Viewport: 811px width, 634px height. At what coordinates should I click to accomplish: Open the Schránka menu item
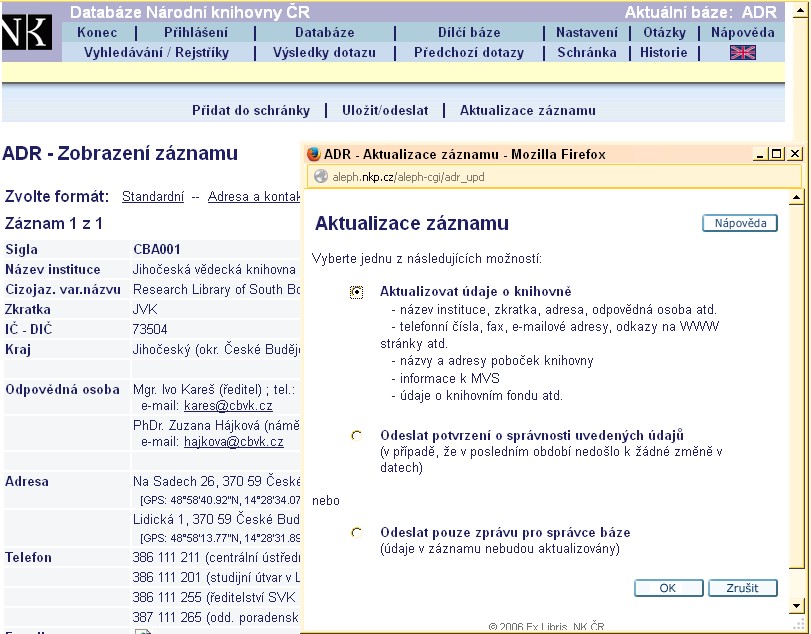[587, 52]
